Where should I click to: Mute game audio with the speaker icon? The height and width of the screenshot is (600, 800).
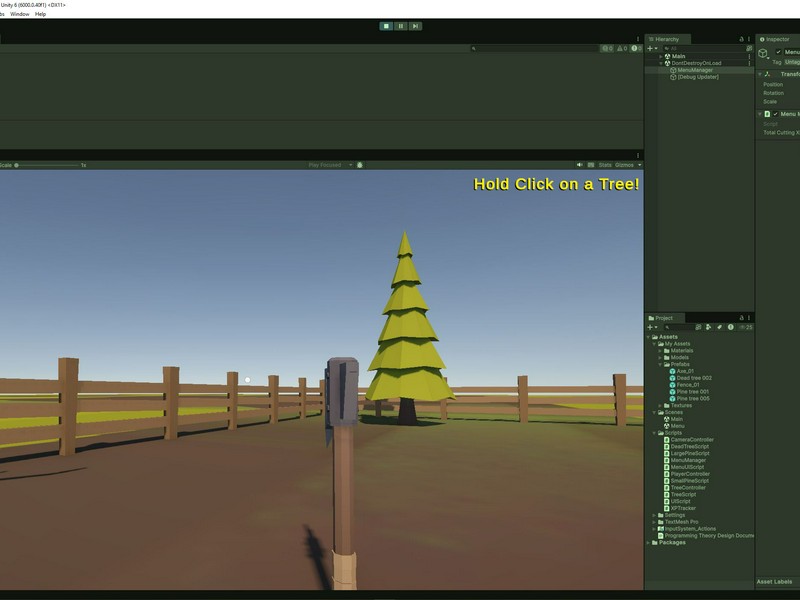pyautogui.click(x=580, y=165)
